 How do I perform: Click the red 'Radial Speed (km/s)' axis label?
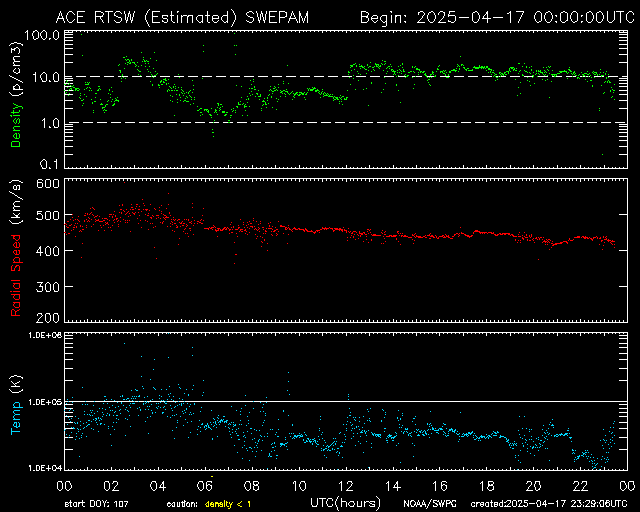16,248
